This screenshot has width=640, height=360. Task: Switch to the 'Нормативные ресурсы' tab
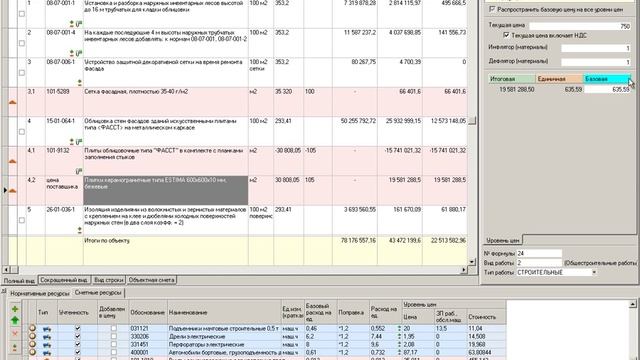(40, 293)
